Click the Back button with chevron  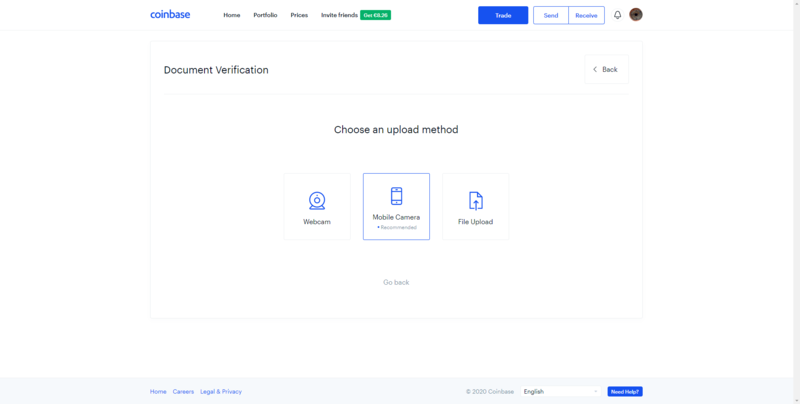pyautogui.click(x=607, y=69)
